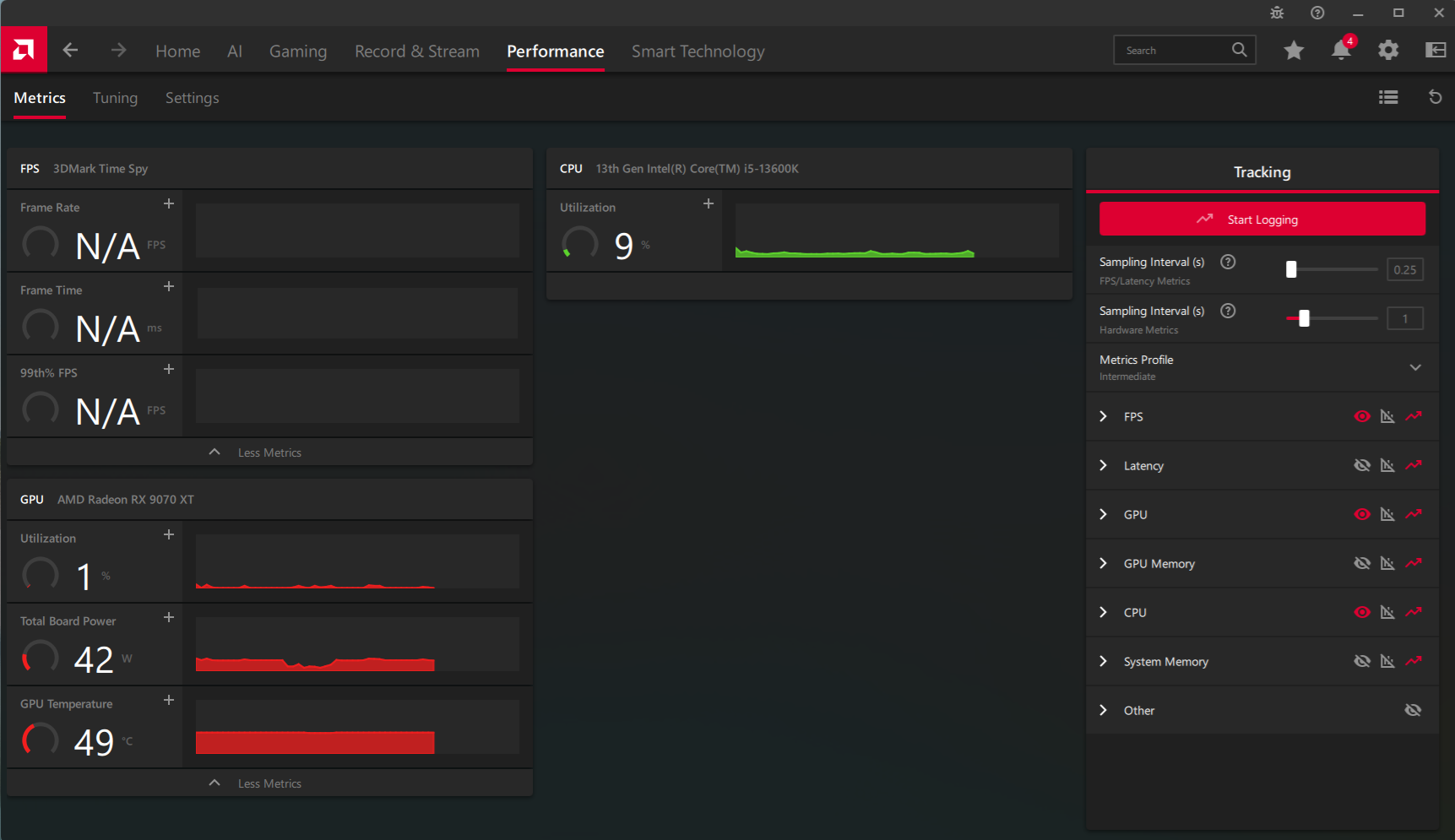Expand the GPU tracking section
Image resolution: width=1455 pixels, height=840 pixels.
point(1103,514)
